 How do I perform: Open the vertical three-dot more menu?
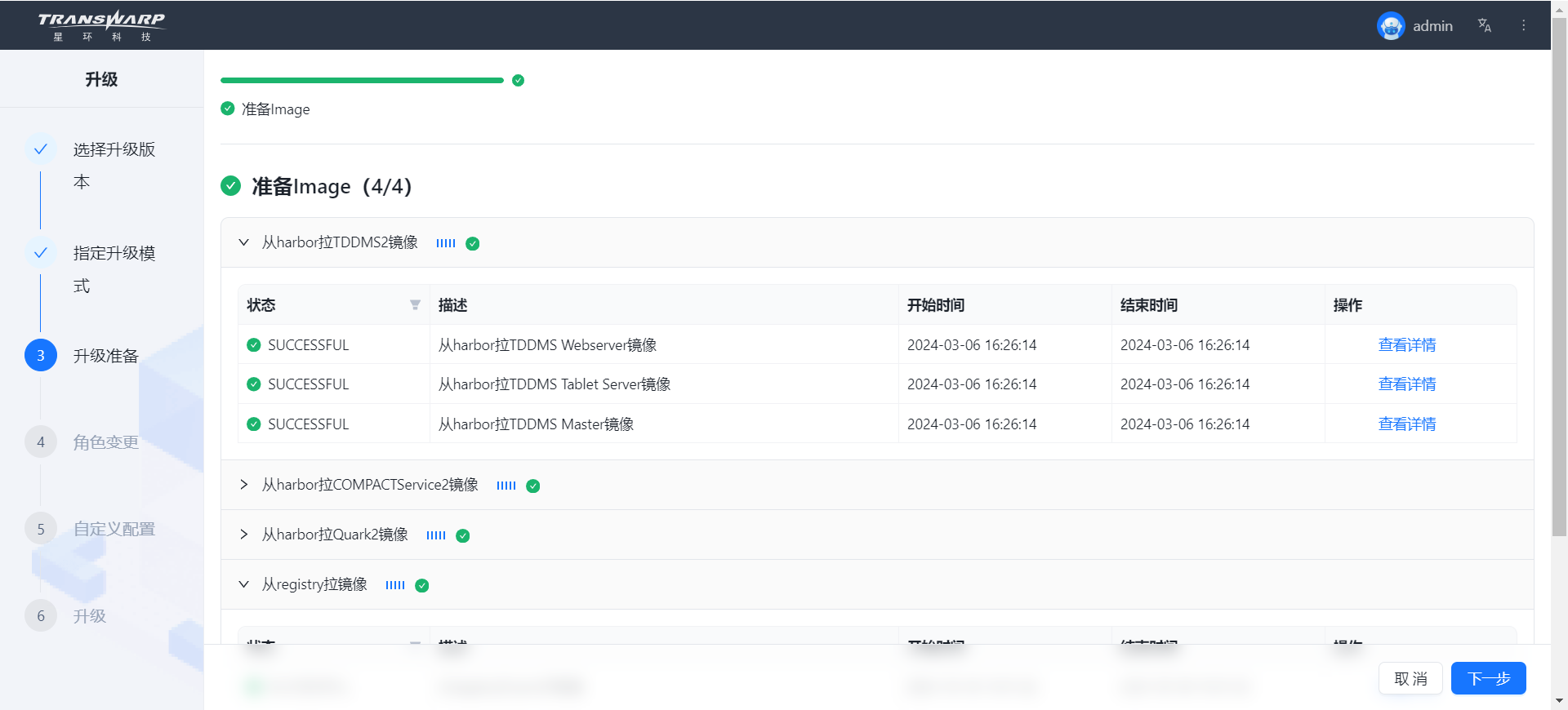pos(1523,25)
